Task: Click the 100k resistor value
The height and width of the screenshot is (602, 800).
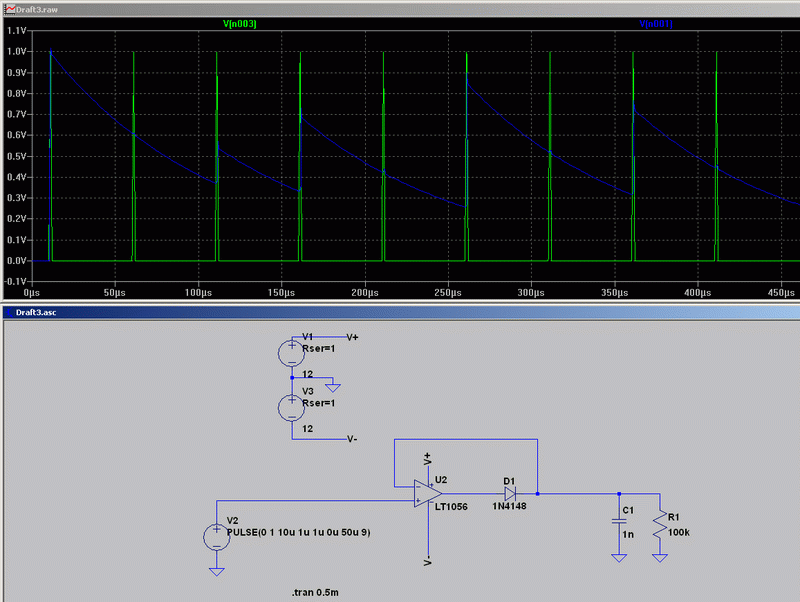Action: click(679, 532)
